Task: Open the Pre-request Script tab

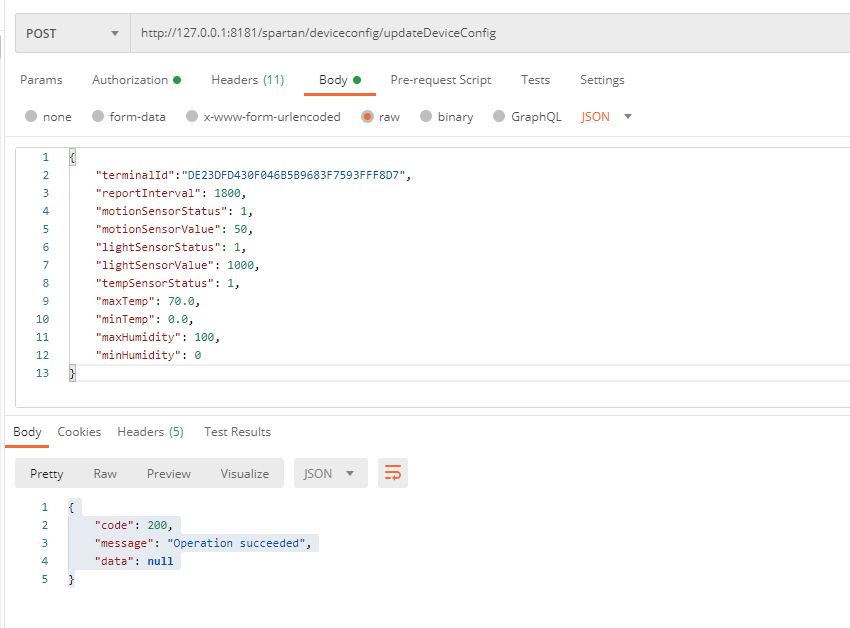Action: click(x=440, y=80)
